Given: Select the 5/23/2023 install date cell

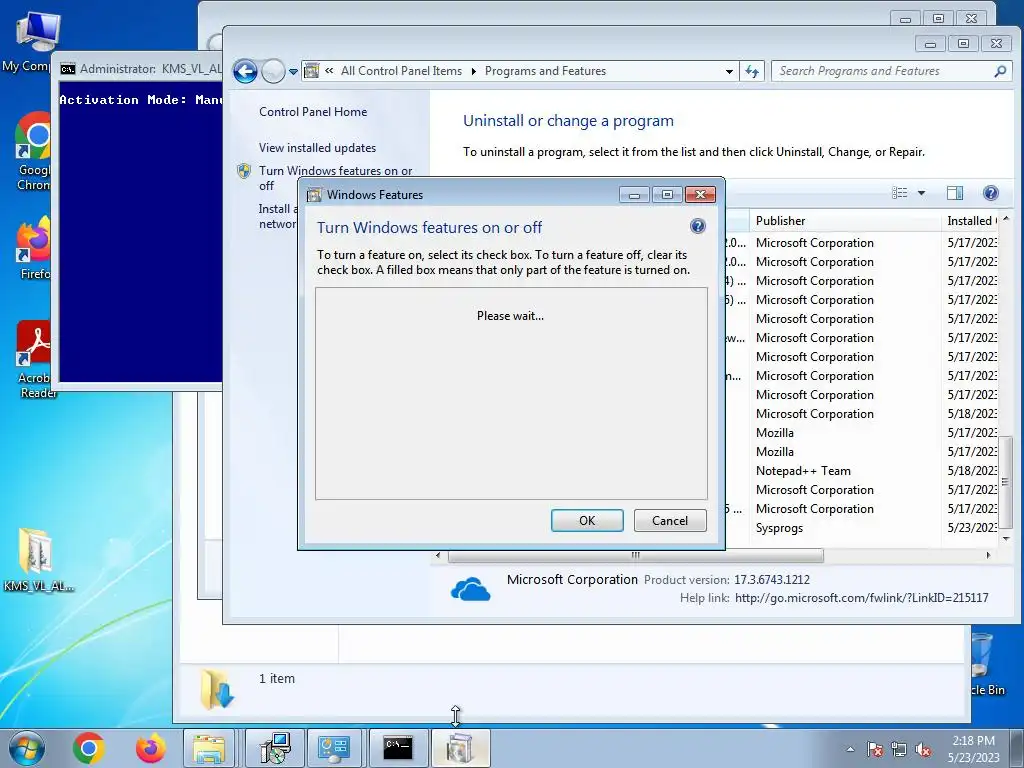Looking at the screenshot, I should [972, 528].
